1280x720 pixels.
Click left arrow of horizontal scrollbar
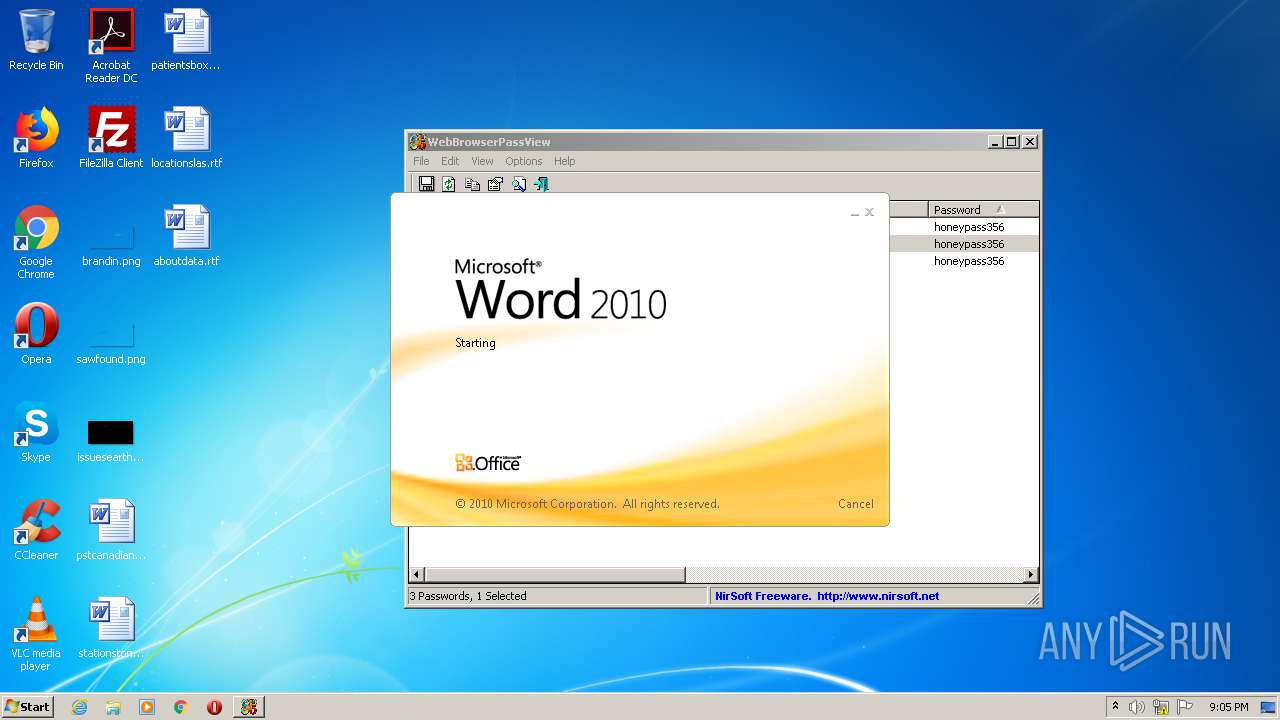pyautogui.click(x=417, y=575)
